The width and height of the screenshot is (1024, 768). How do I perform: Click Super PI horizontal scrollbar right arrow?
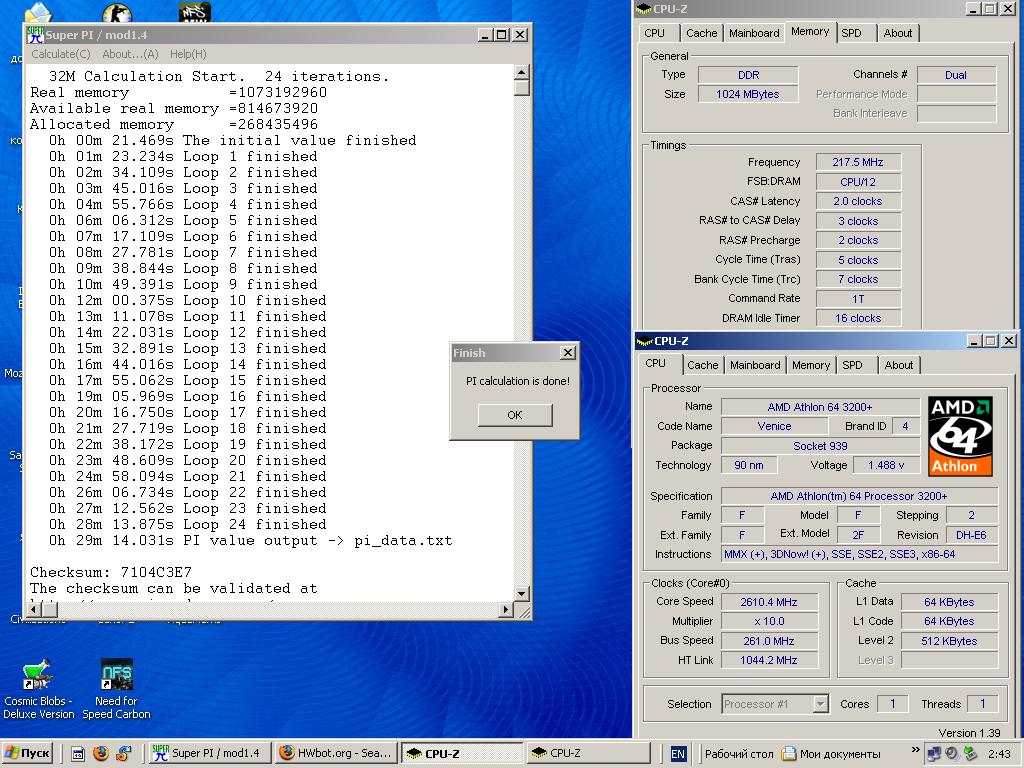(505, 609)
